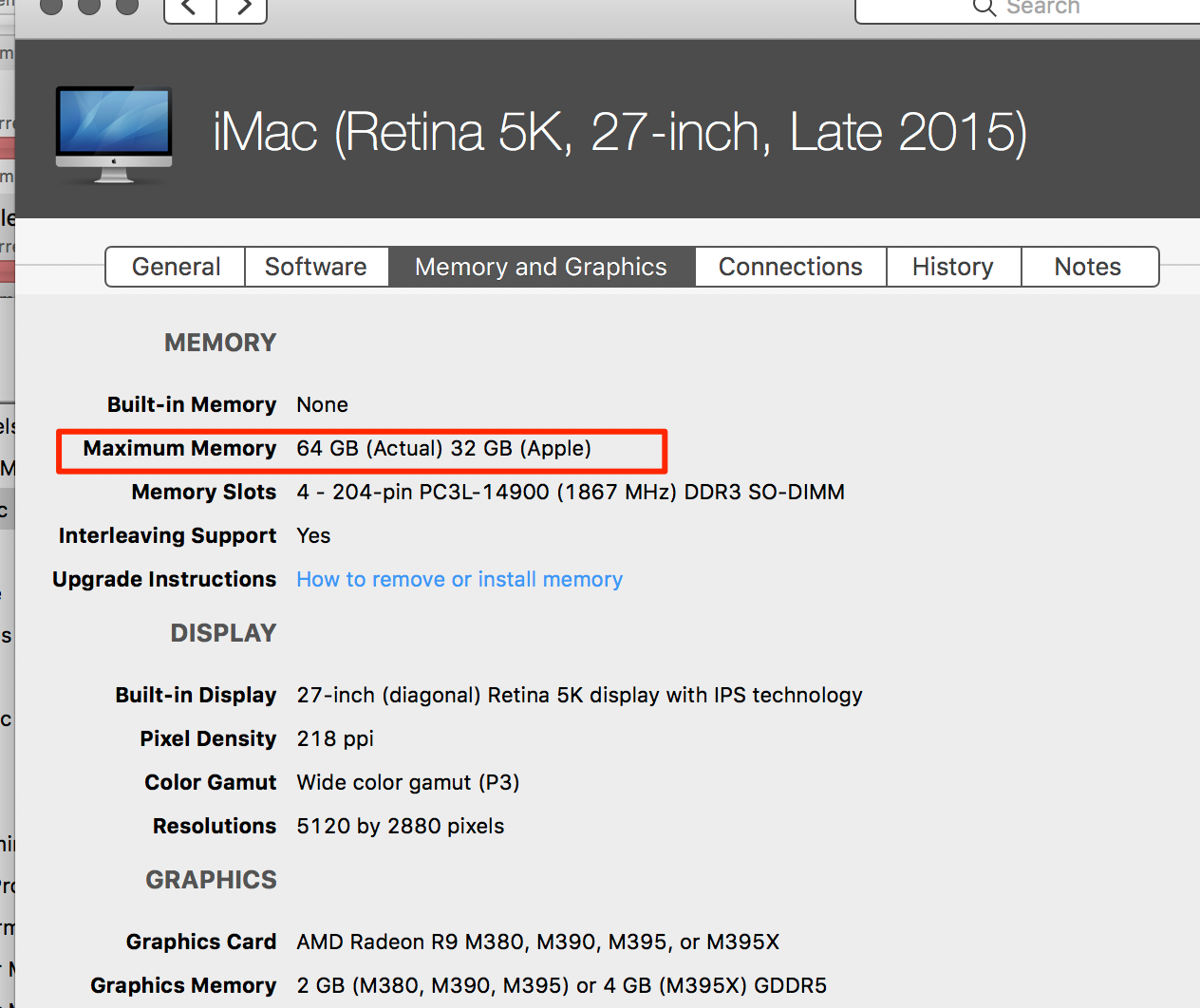Screen dimensions: 1200x1008
Task: Click the 'Memory Slots' label
Action: (204, 492)
